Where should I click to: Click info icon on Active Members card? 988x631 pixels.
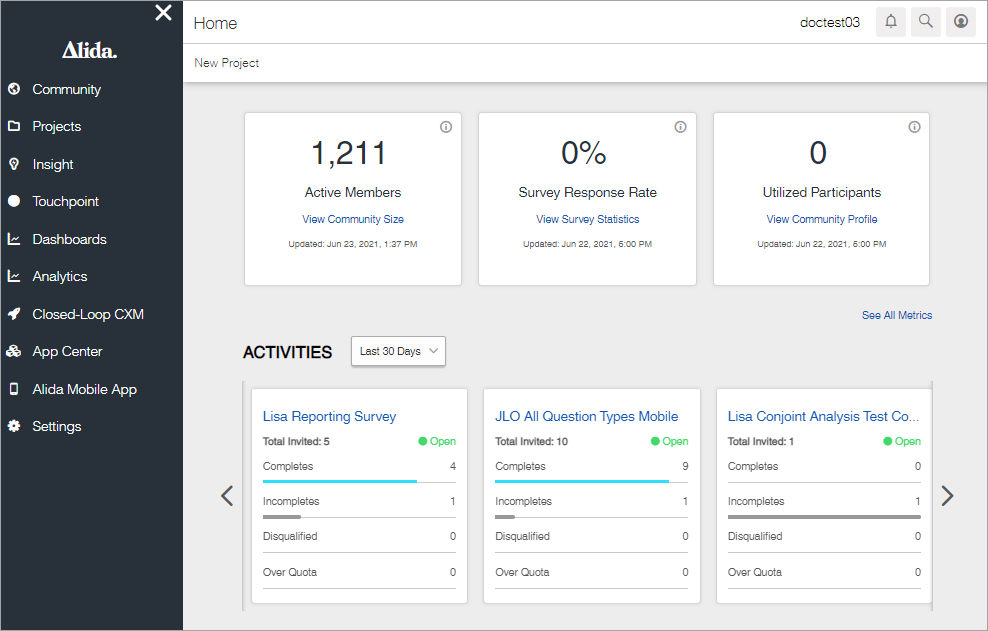pos(445,127)
